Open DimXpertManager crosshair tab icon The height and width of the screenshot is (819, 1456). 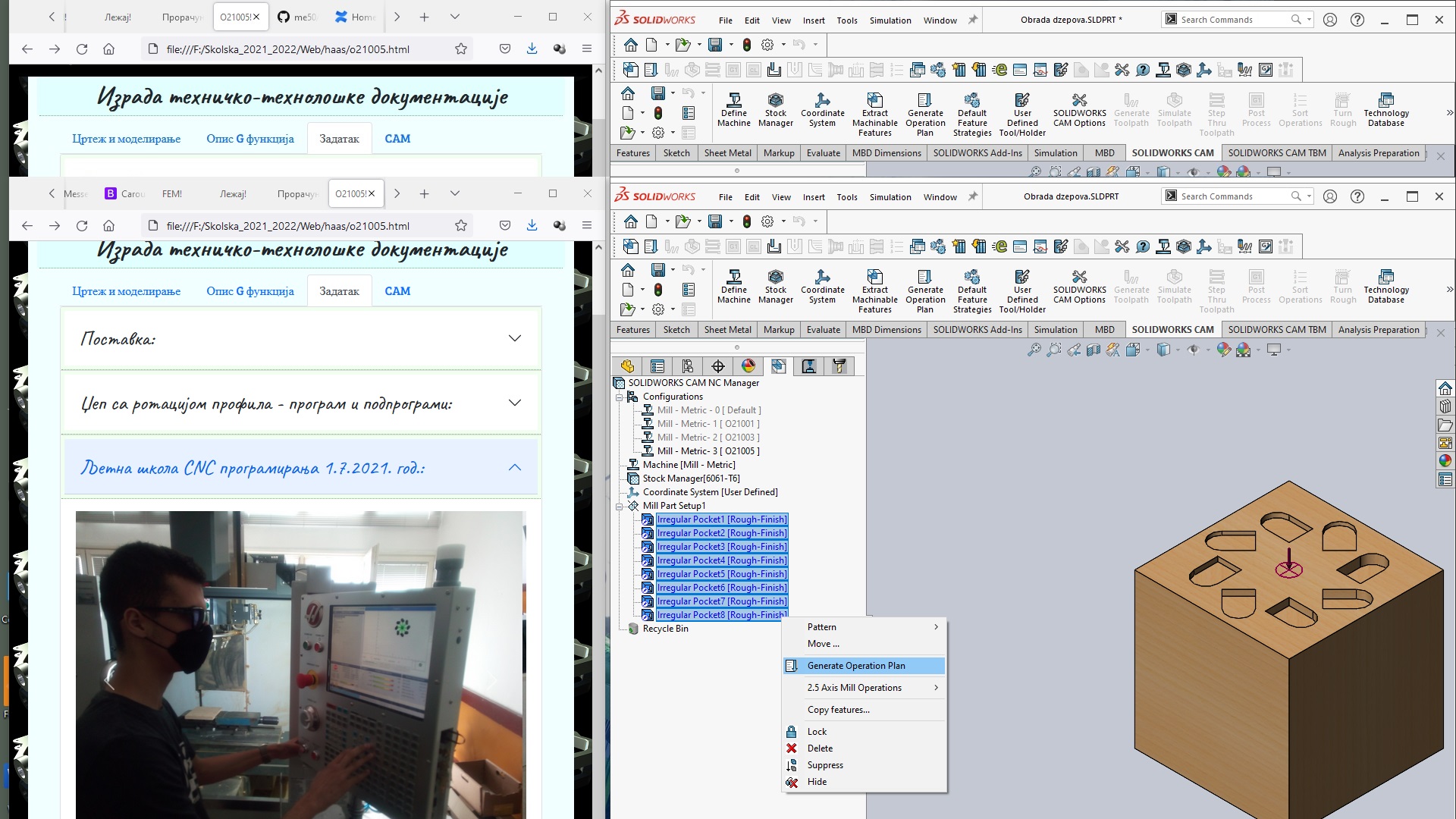718,366
